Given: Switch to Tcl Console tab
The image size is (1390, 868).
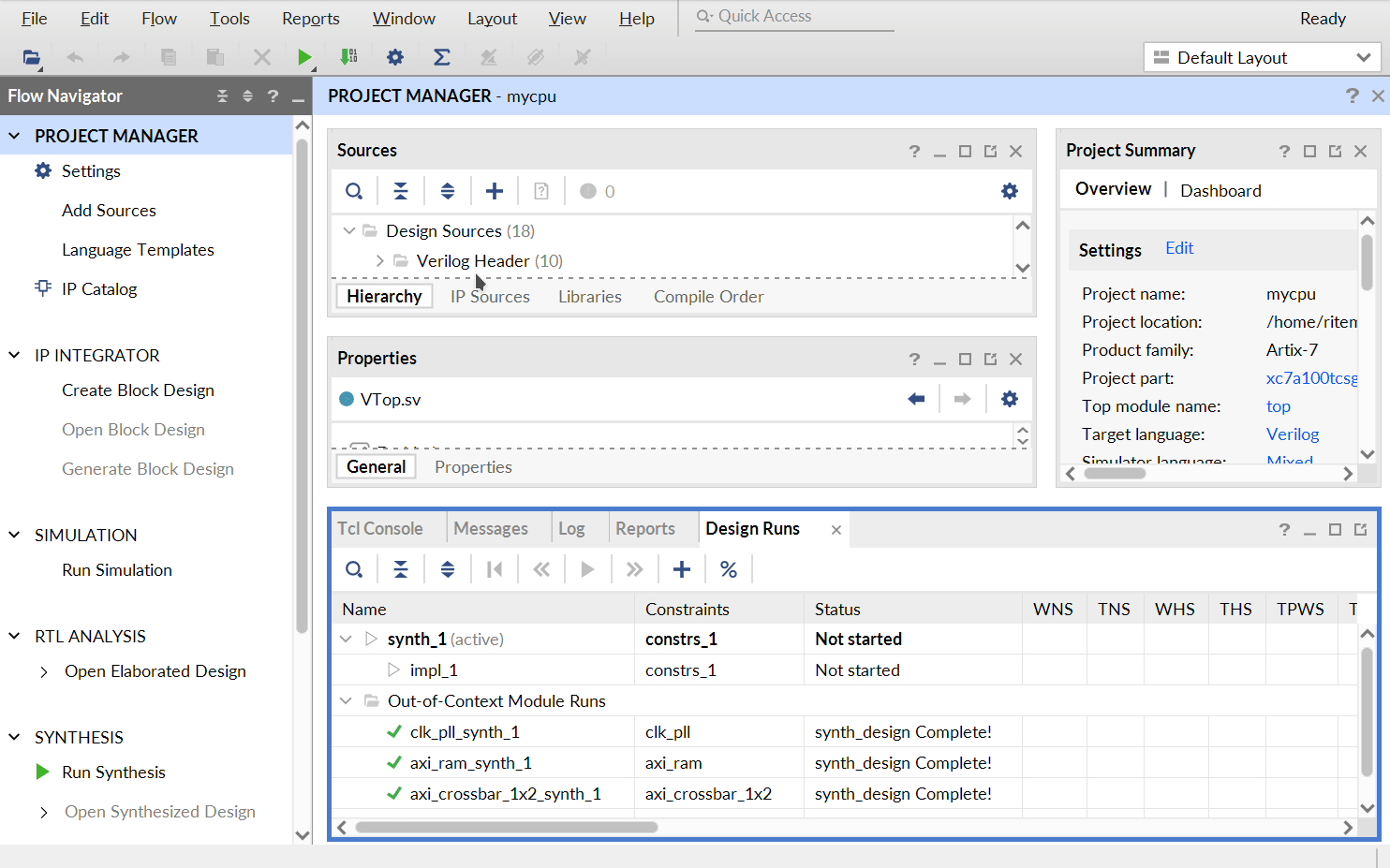Looking at the screenshot, I should [380, 528].
